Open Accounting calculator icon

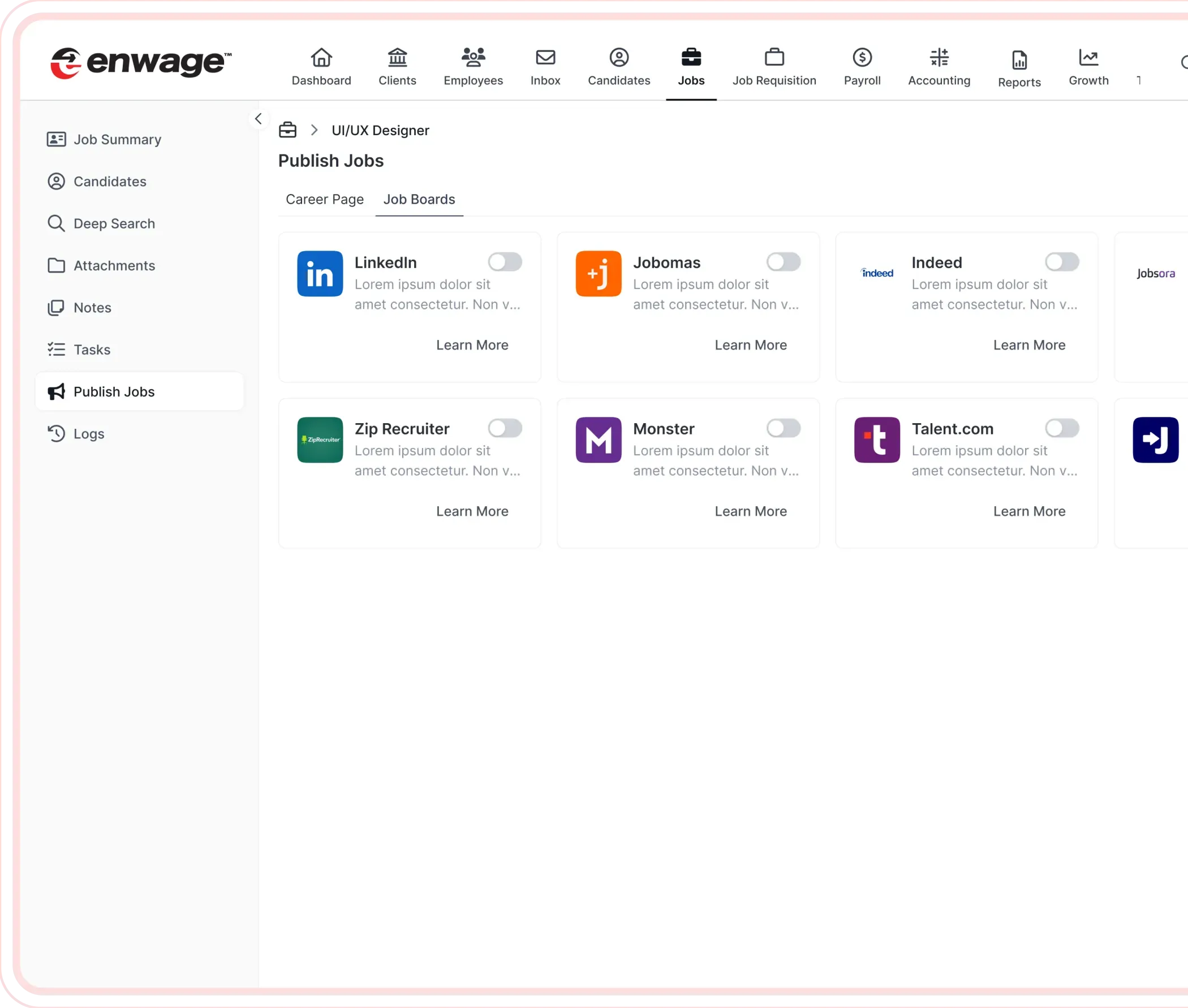[939, 58]
